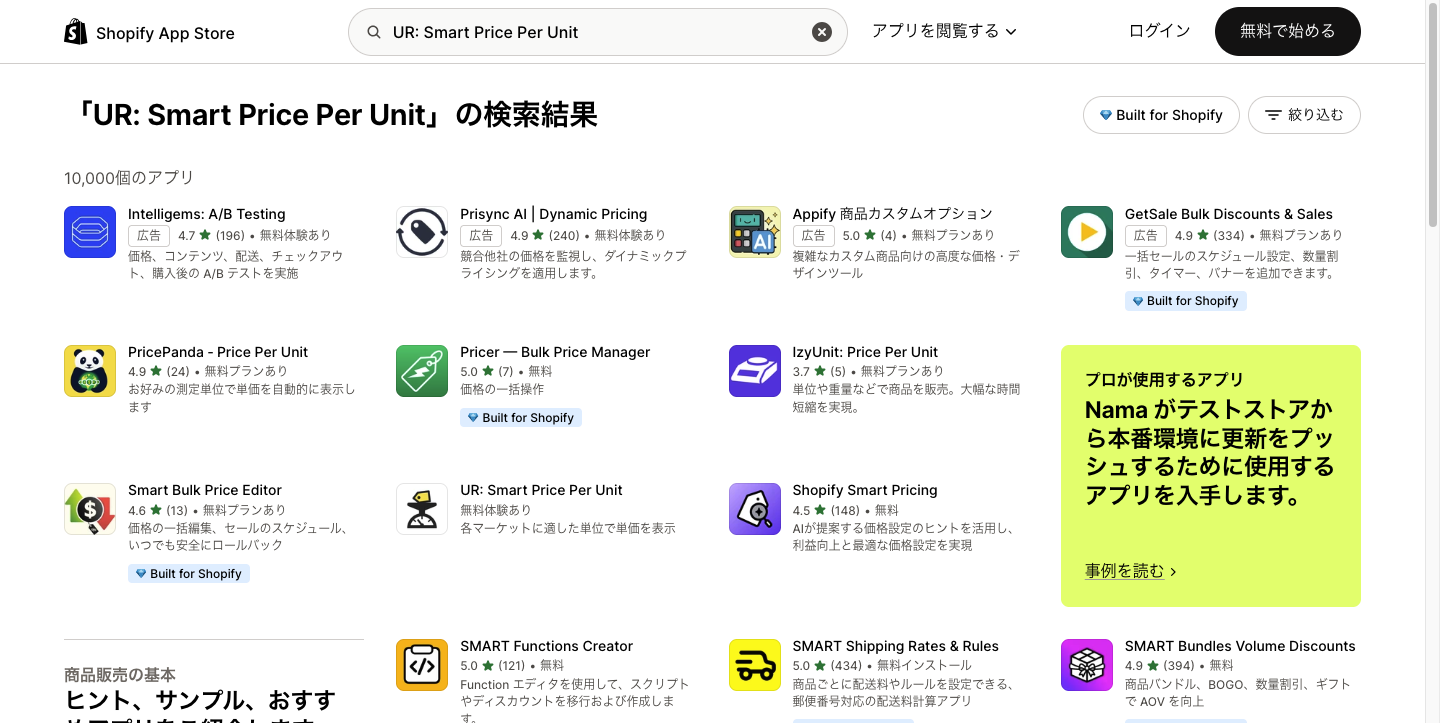Open the Shopify Smart Pricing title

(865, 490)
